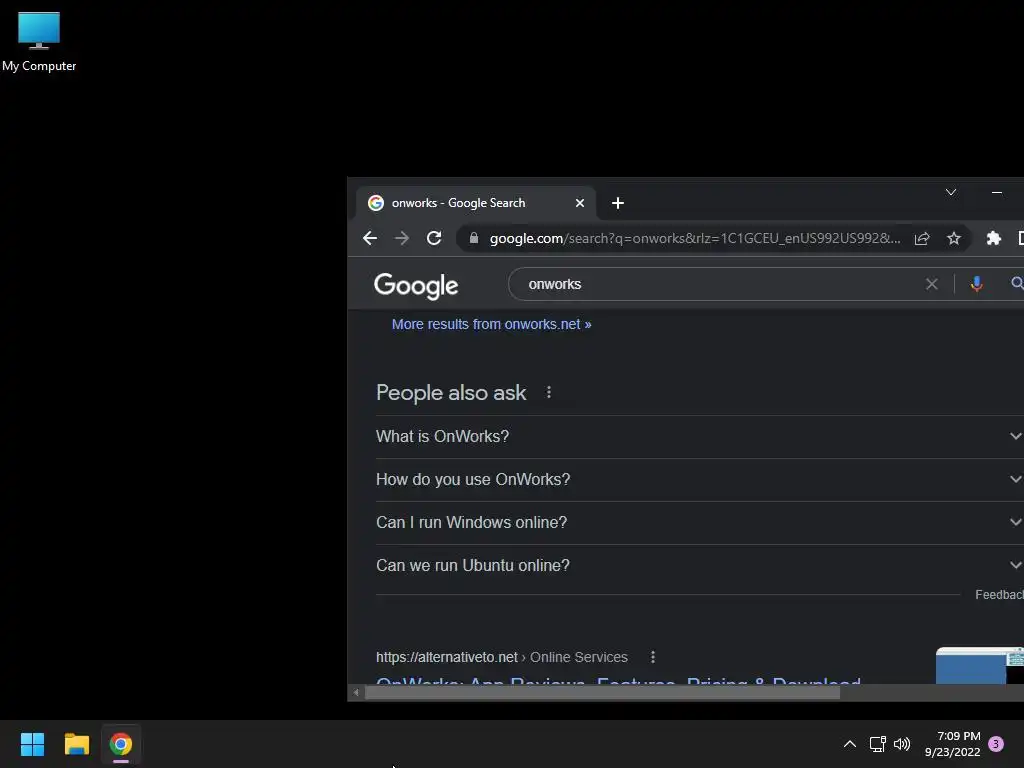Open File Explorer from taskbar

pos(76,744)
